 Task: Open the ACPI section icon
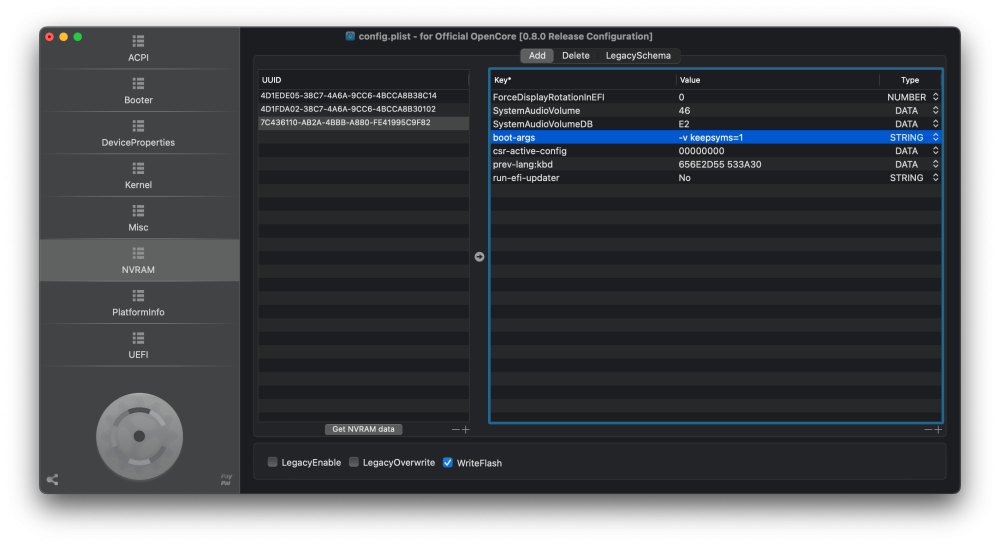coord(138,41)
